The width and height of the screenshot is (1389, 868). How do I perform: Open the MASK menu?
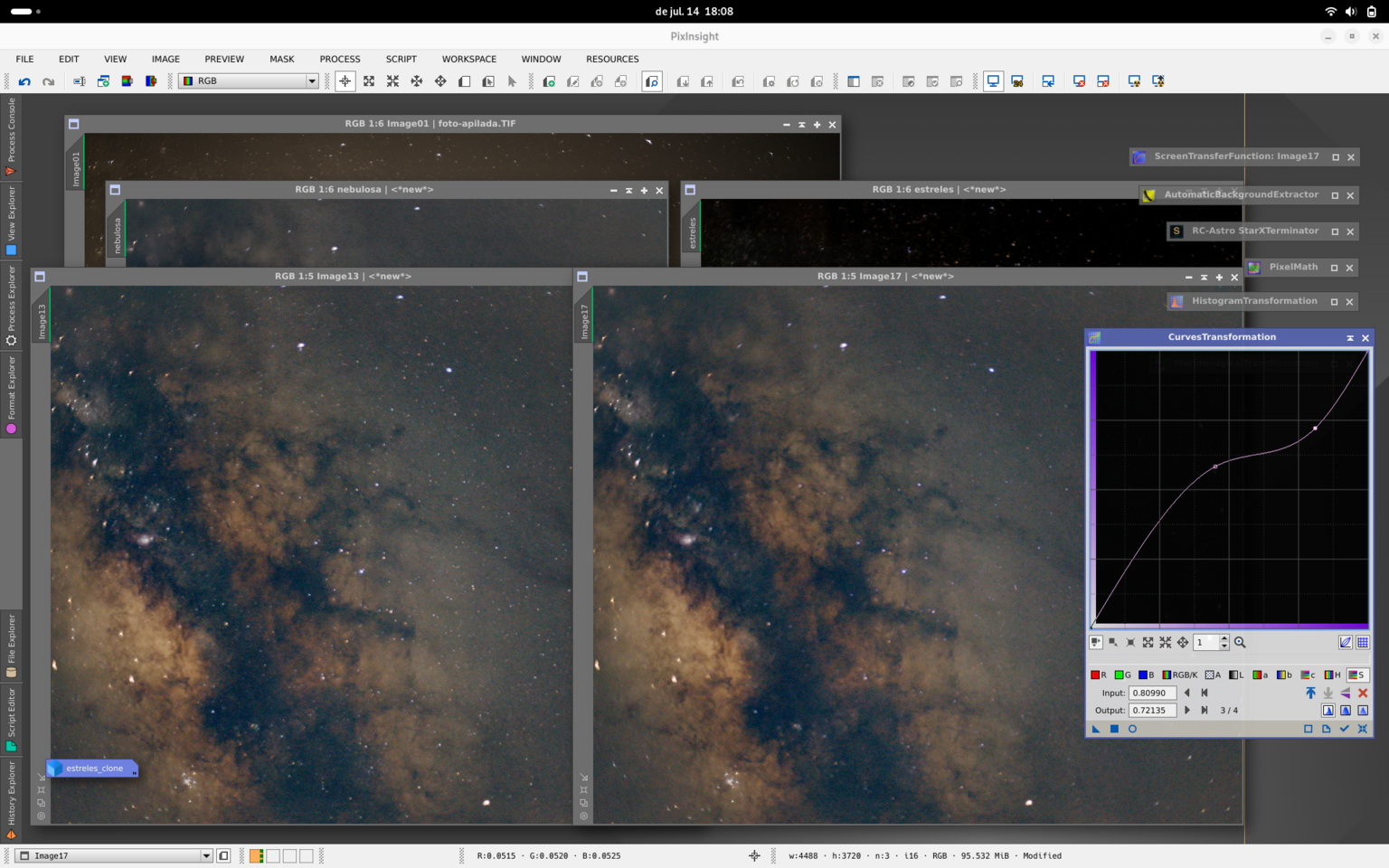[282, 59]
